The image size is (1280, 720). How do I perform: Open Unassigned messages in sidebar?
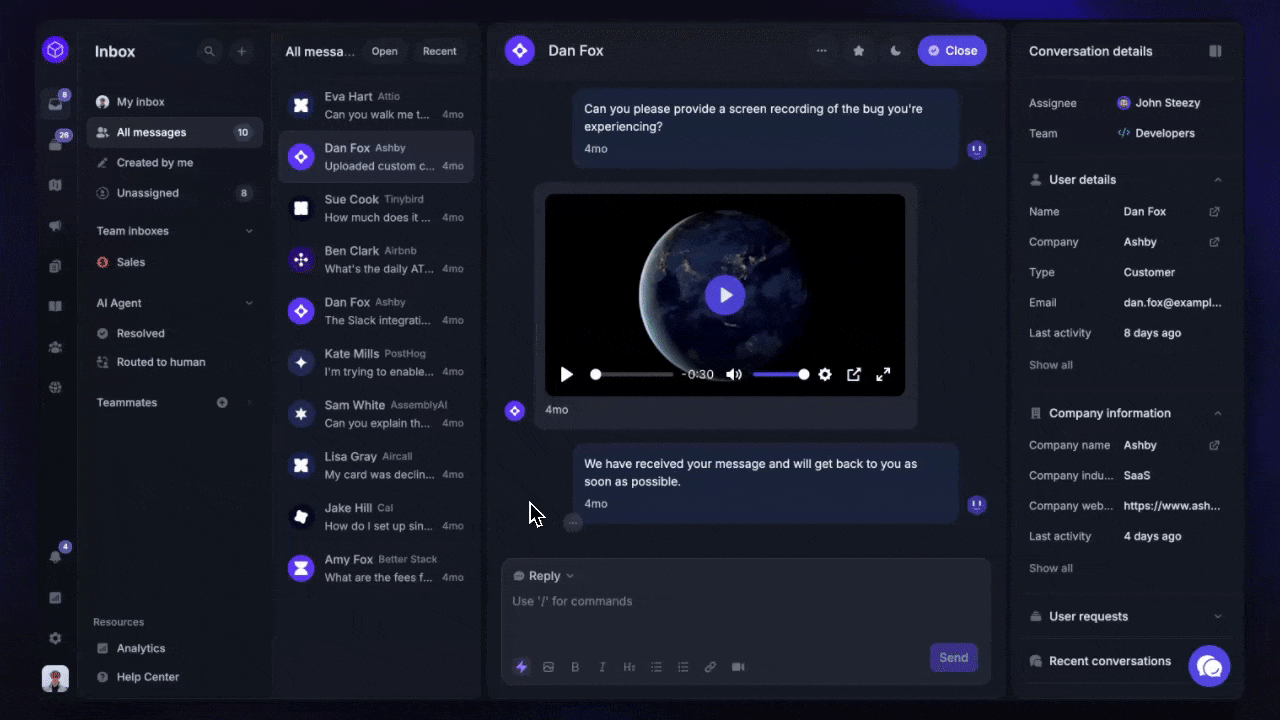[148, 193]
